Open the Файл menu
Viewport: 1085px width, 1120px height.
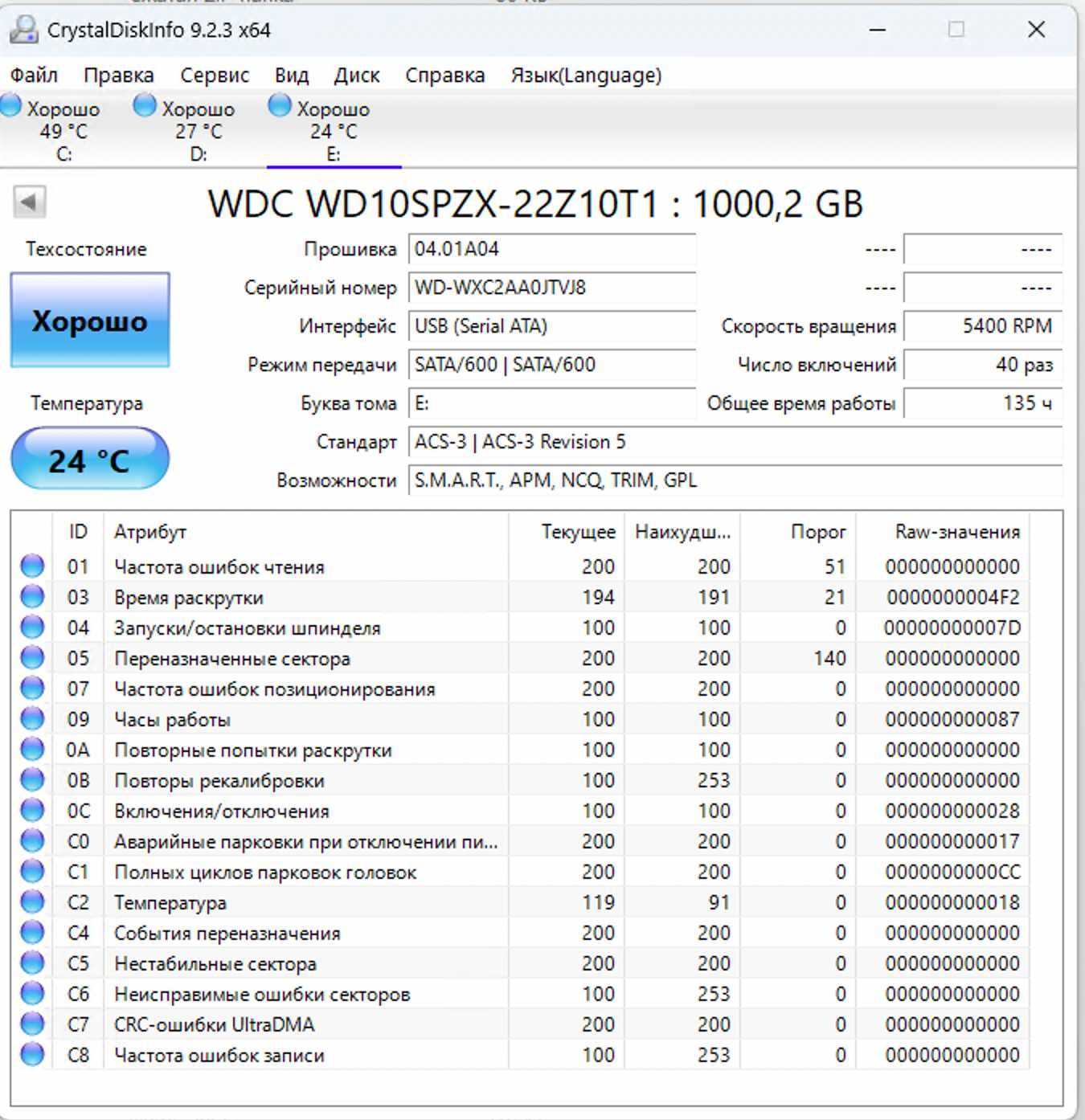34,76
